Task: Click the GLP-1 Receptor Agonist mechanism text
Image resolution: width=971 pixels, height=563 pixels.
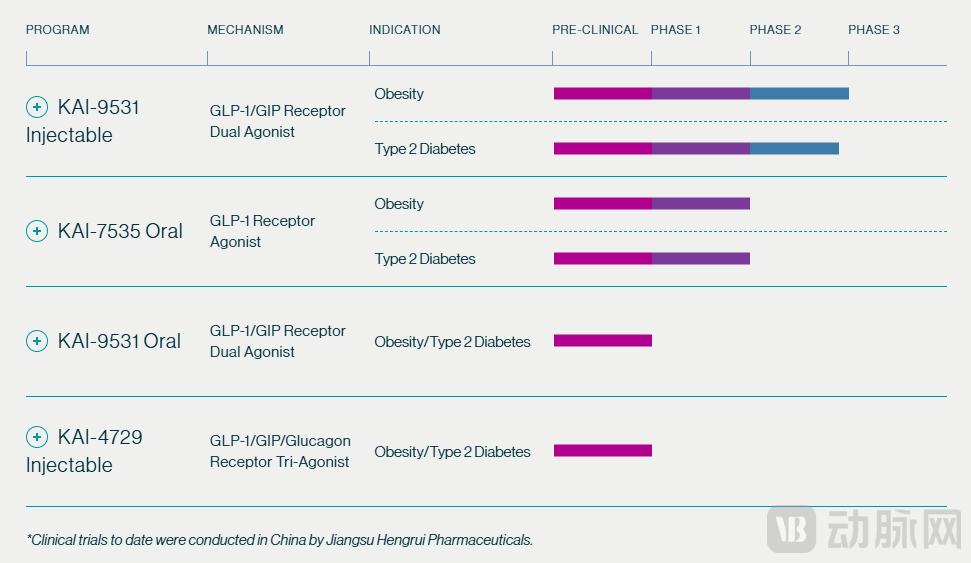Action: point(262,231)
